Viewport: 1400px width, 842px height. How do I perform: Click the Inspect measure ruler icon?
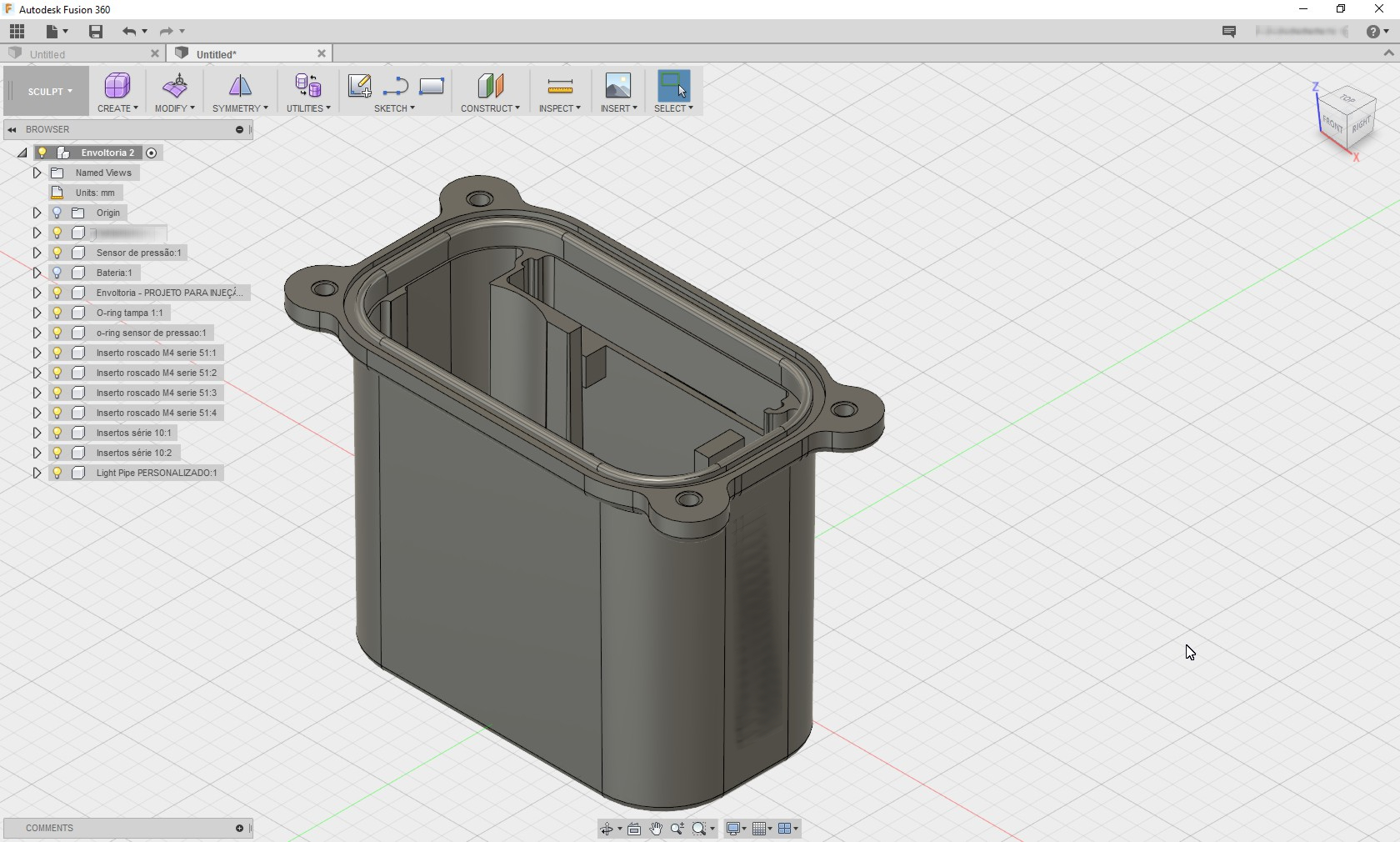tap(560, 86)
